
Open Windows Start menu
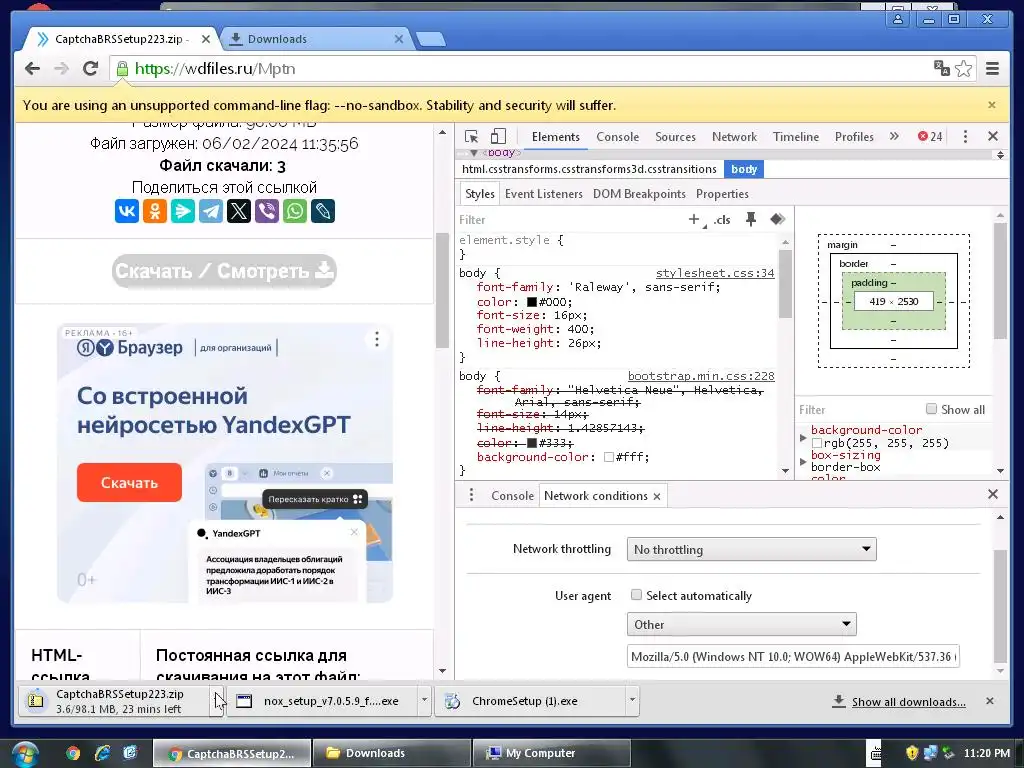click(x=24, y=754)
